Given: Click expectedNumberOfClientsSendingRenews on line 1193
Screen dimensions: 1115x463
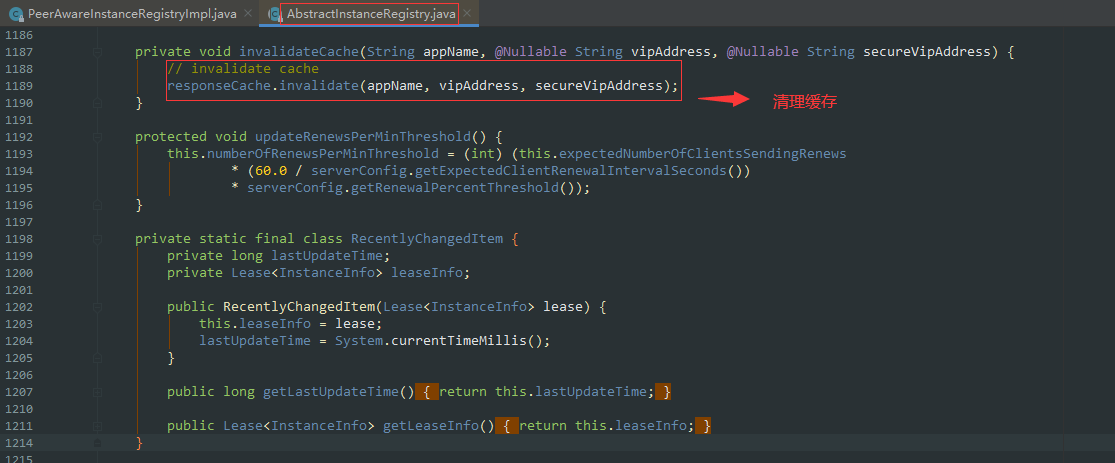Looking at the screenshot, I should [x=703, y=154].
